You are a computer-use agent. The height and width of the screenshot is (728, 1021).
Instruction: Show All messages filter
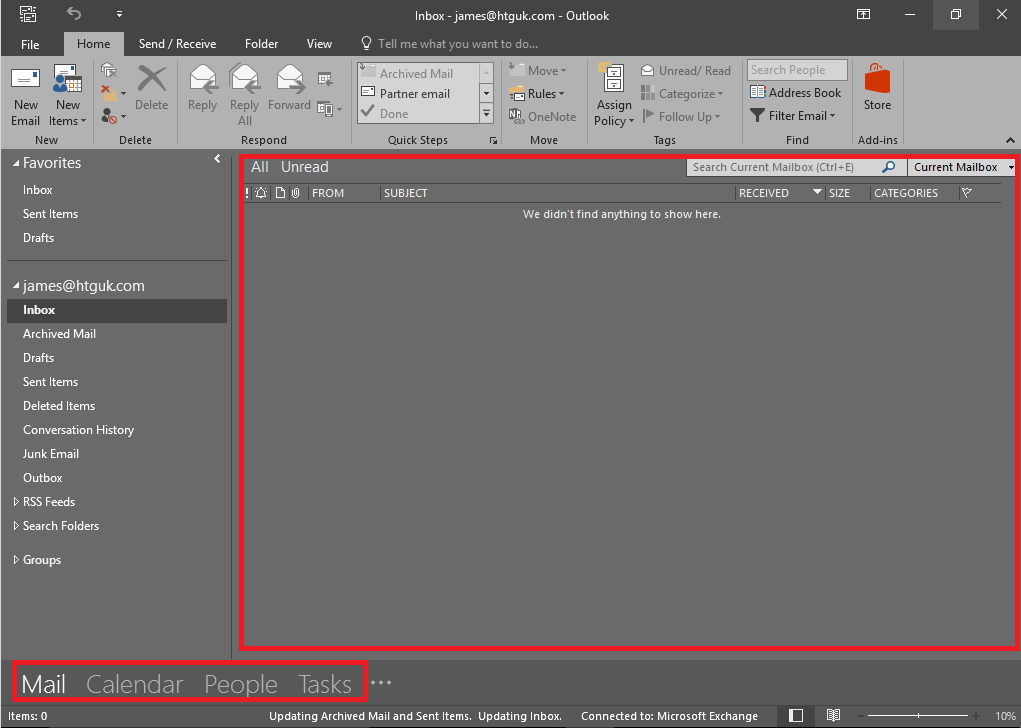(260, 167)
